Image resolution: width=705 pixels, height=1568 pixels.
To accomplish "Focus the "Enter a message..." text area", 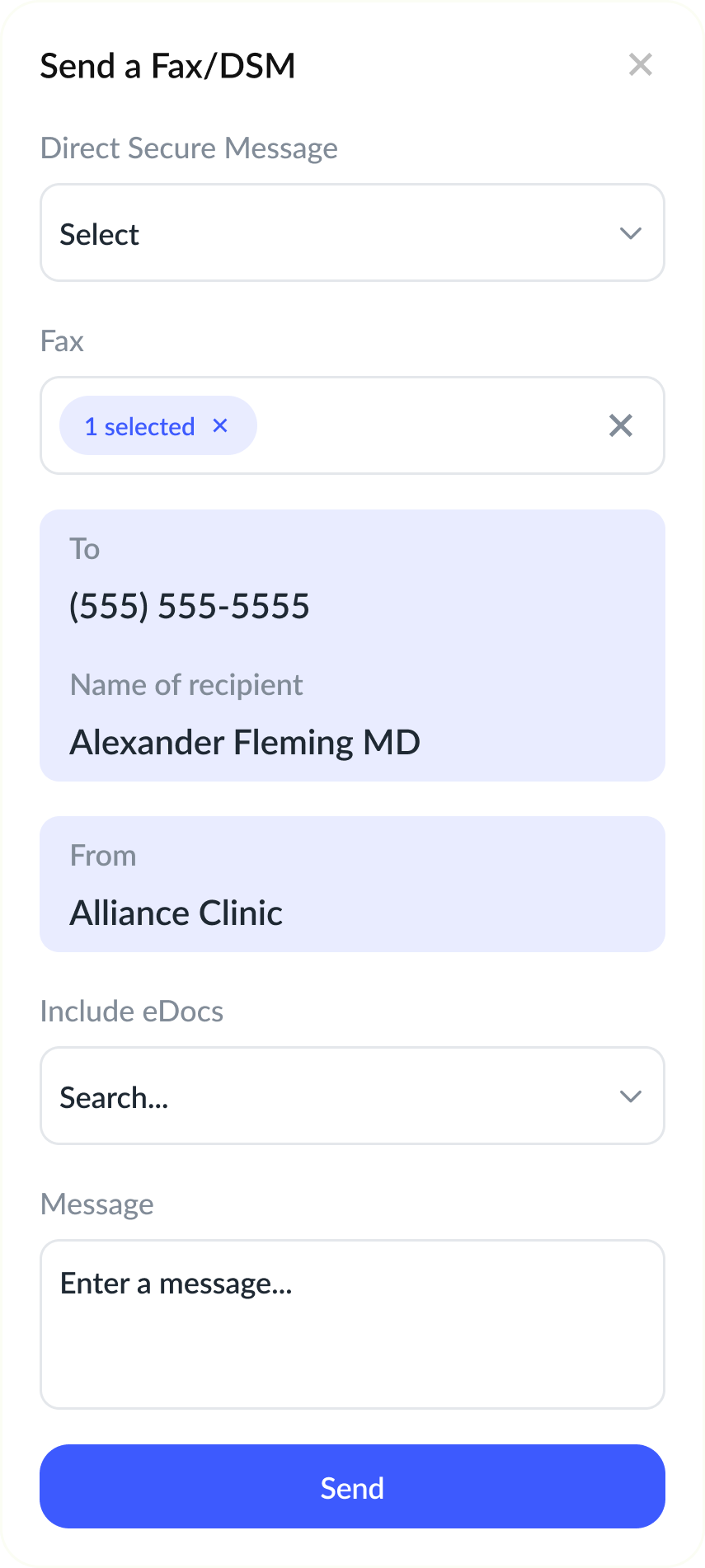I will point(352,1324).
